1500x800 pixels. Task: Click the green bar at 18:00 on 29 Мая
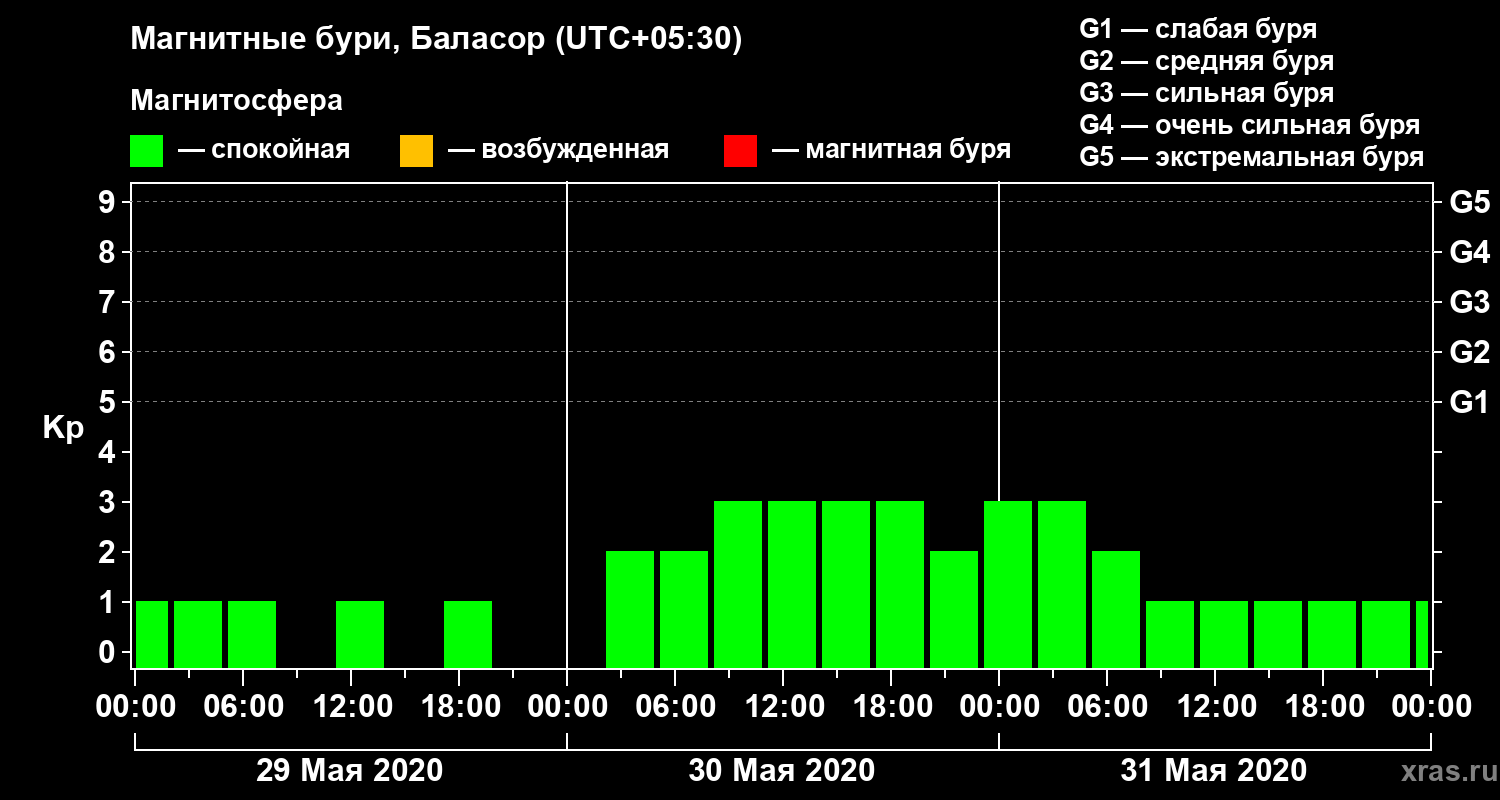468,634
